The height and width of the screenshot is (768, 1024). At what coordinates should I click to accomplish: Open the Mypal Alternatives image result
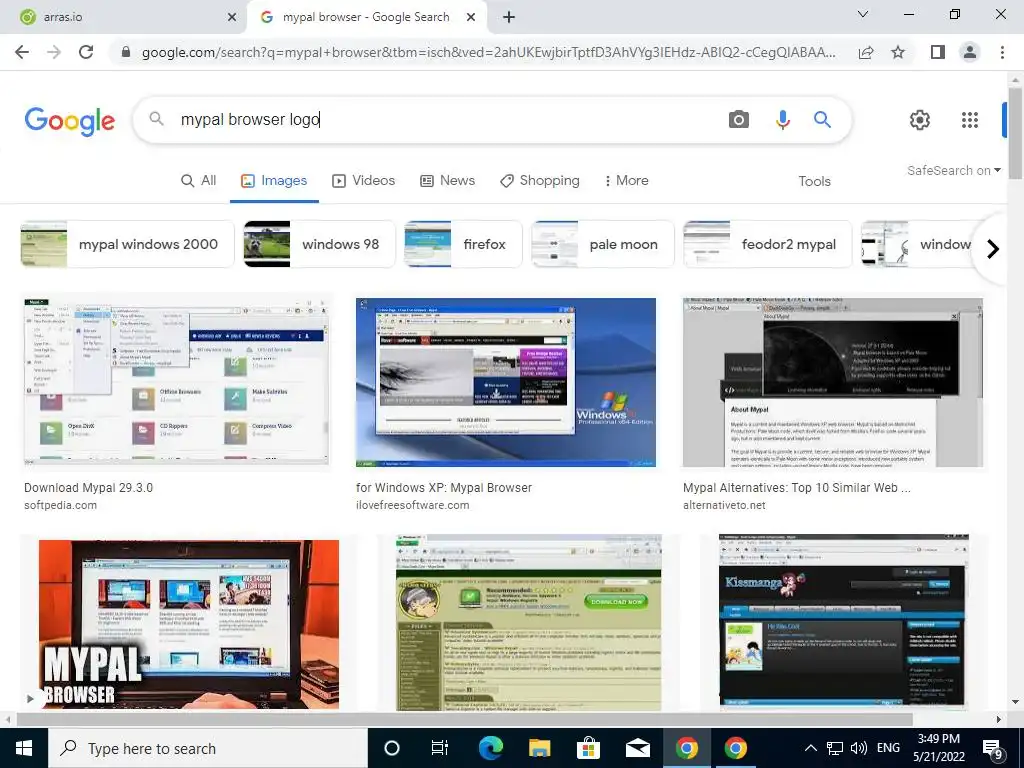(833, 383)
